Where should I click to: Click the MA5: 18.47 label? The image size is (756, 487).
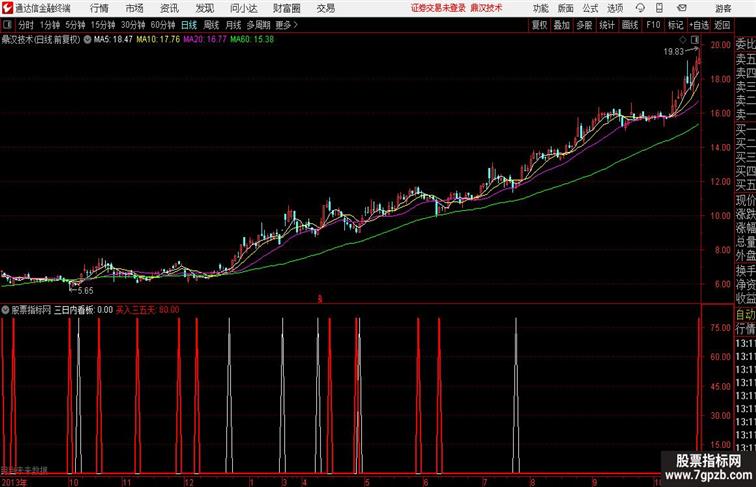click(113, 40)
